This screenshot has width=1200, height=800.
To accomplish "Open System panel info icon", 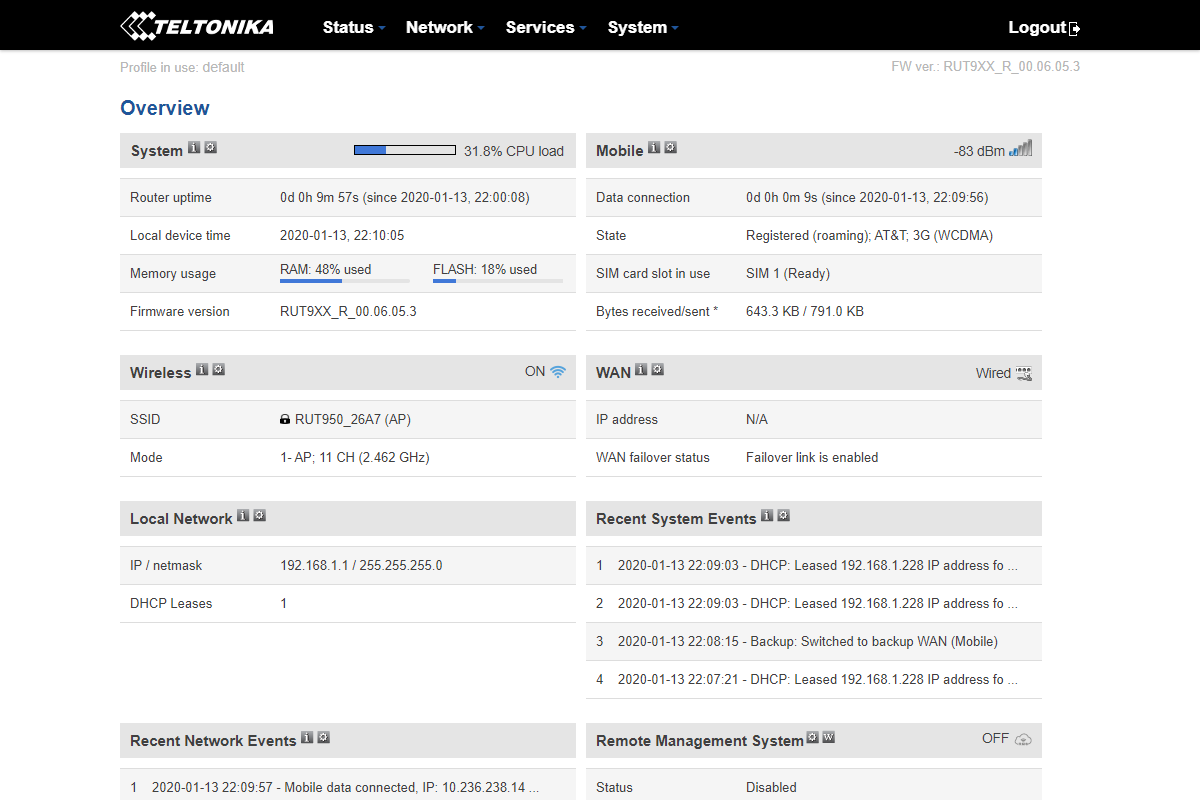I will (194, 148).
